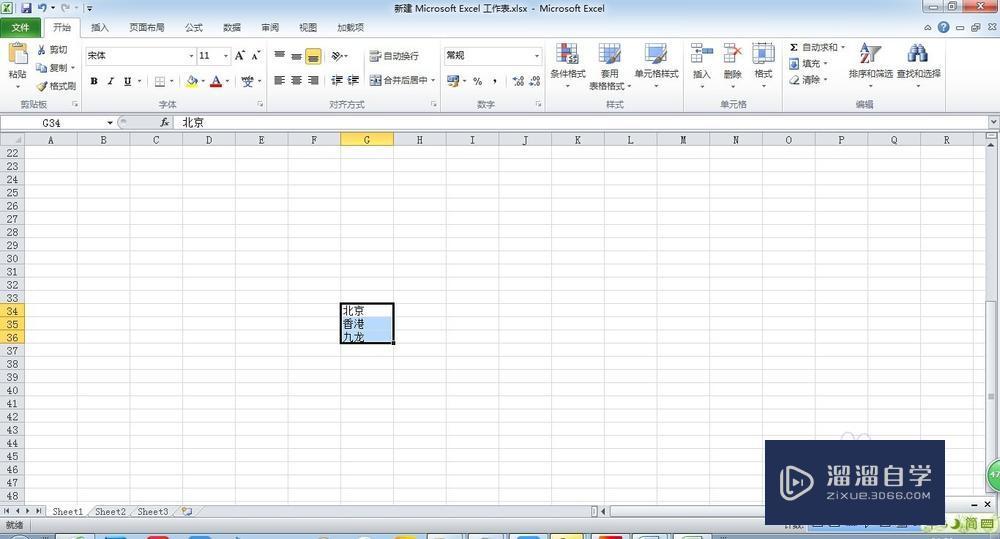Open font color dropdown arrow
This screenshot has width=1000, height=539.
click(x=227, y=81)
